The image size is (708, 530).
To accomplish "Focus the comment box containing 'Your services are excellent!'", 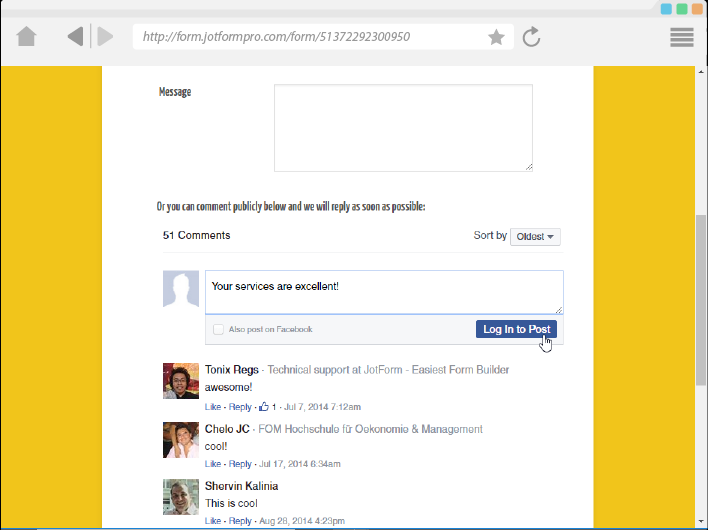I will (384, 292).
